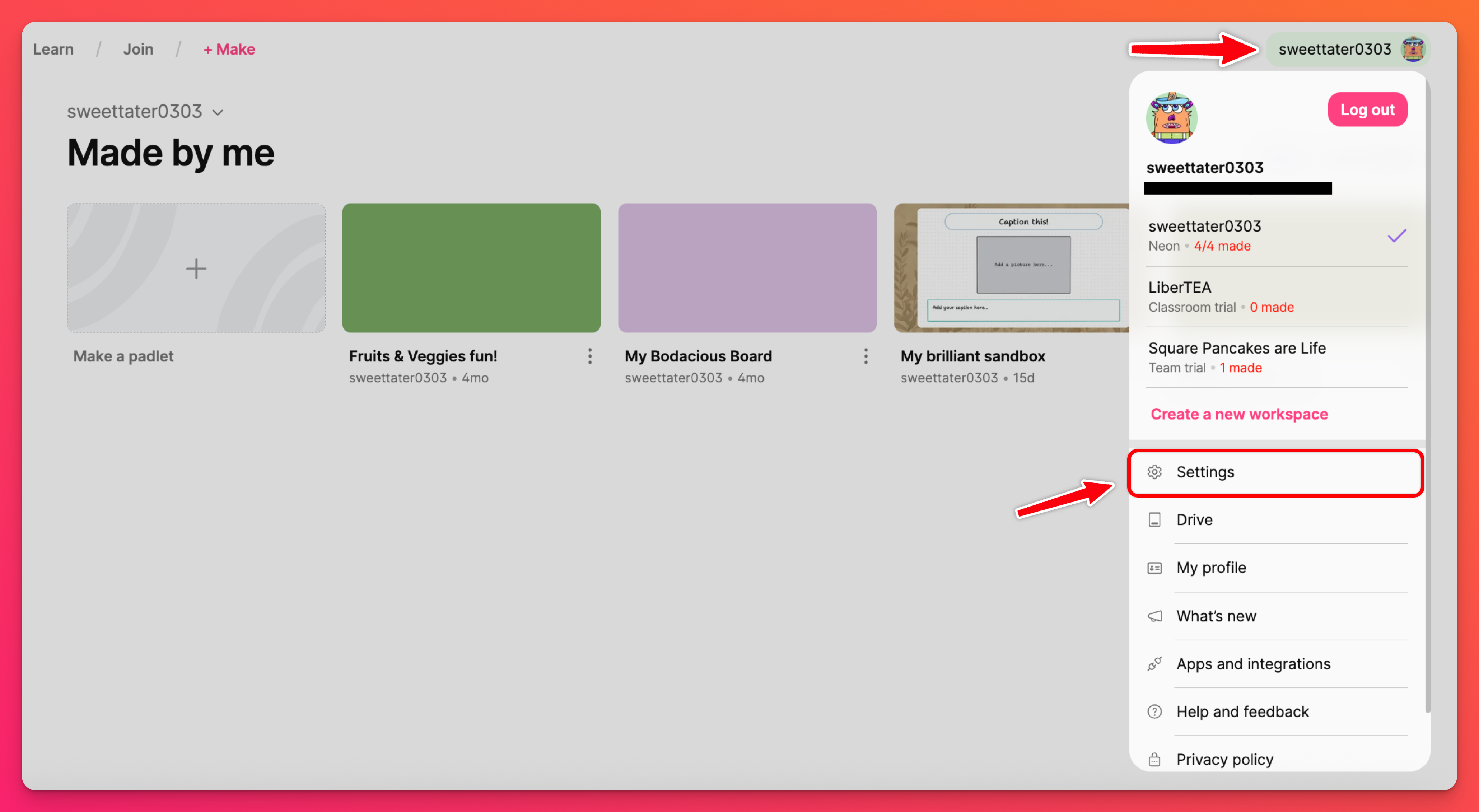The width and height of the screenshot is (1479, 812).
Task: Expand the sweettater0303 workspace dropdown chevron
Action: [218, 113]
